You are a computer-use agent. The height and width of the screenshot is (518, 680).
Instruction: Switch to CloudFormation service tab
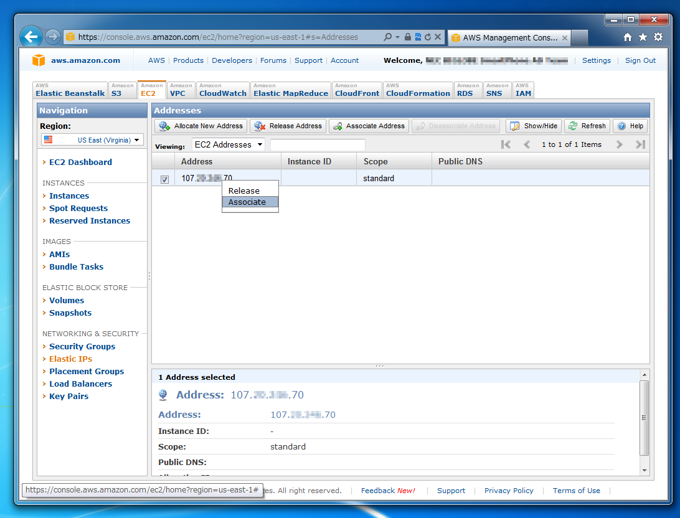coord(418,90)
